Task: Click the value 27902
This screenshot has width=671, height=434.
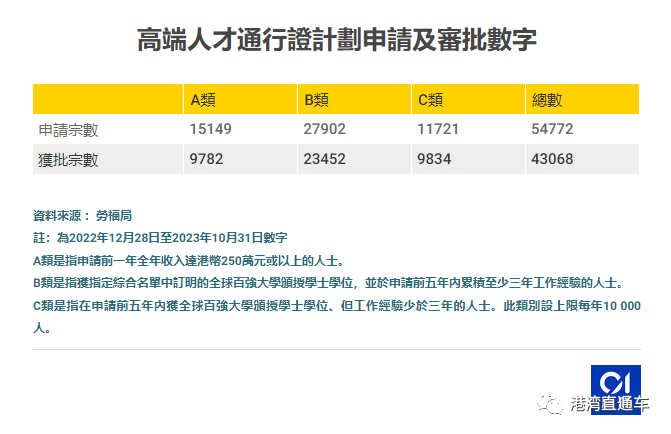Action: tap(324, 129)
